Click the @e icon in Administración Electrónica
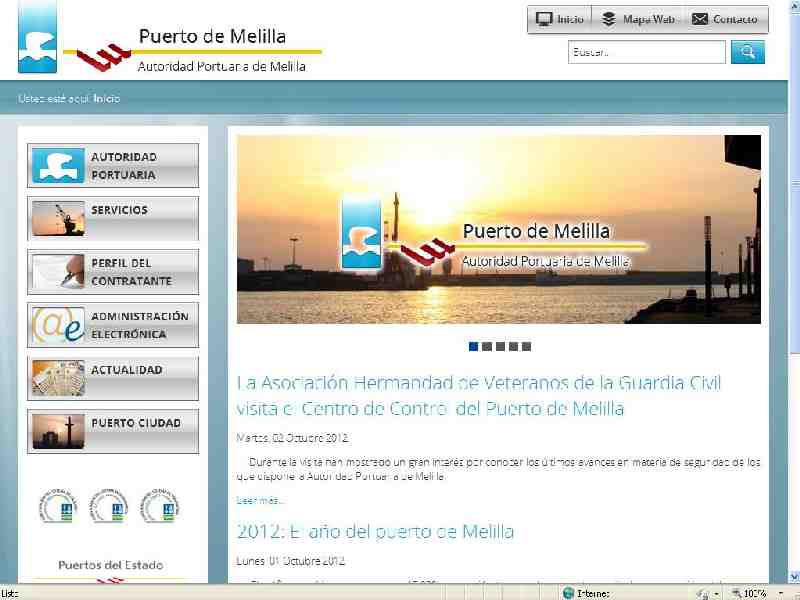The width and height of the screenshot is (800, 600). [x=58, y=324]
